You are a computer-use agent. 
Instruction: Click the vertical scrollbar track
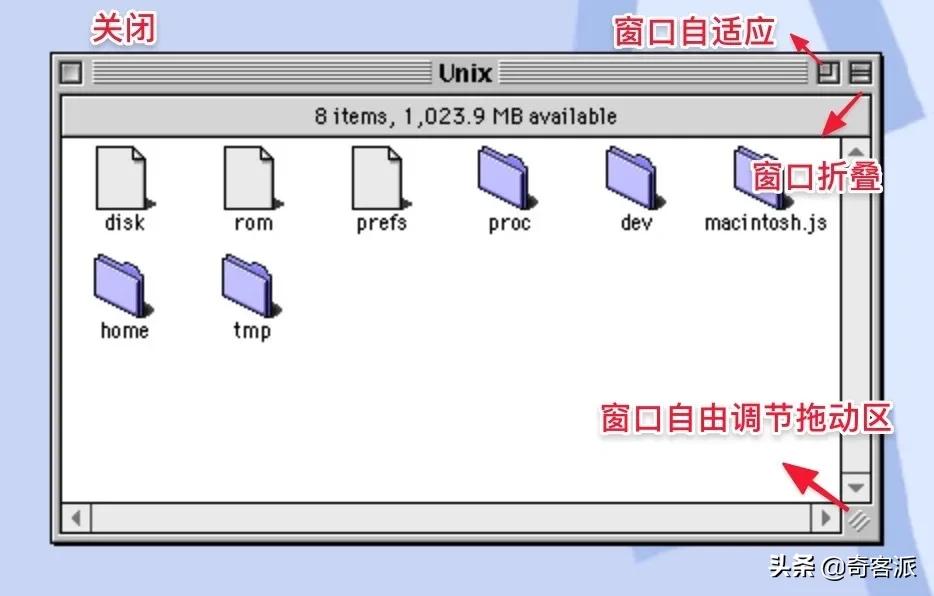[x=857, y=320]
